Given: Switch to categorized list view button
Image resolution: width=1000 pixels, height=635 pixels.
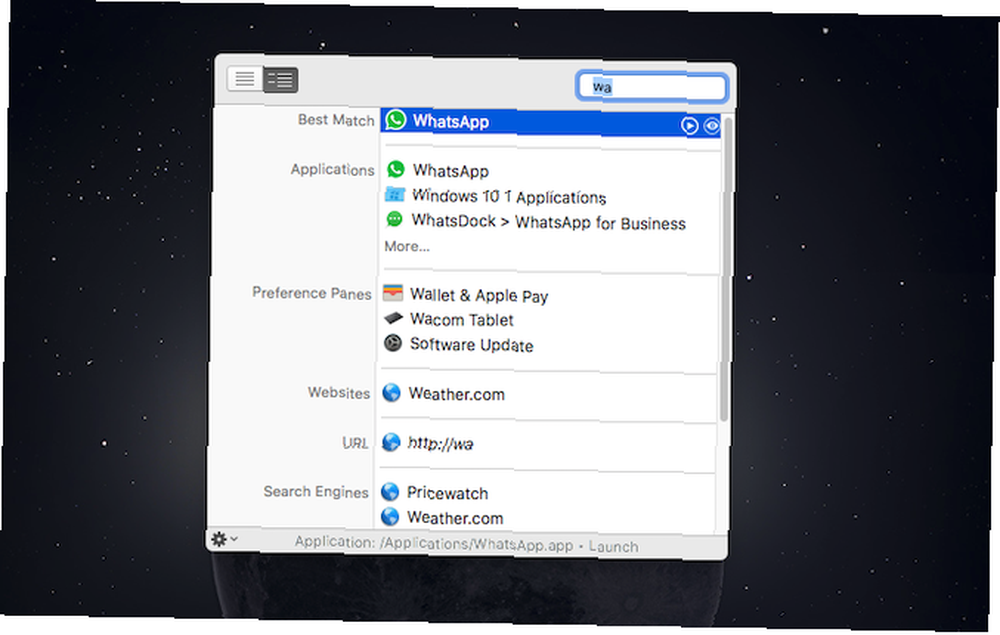Looking at the screenshot, I should click(280, 80).
